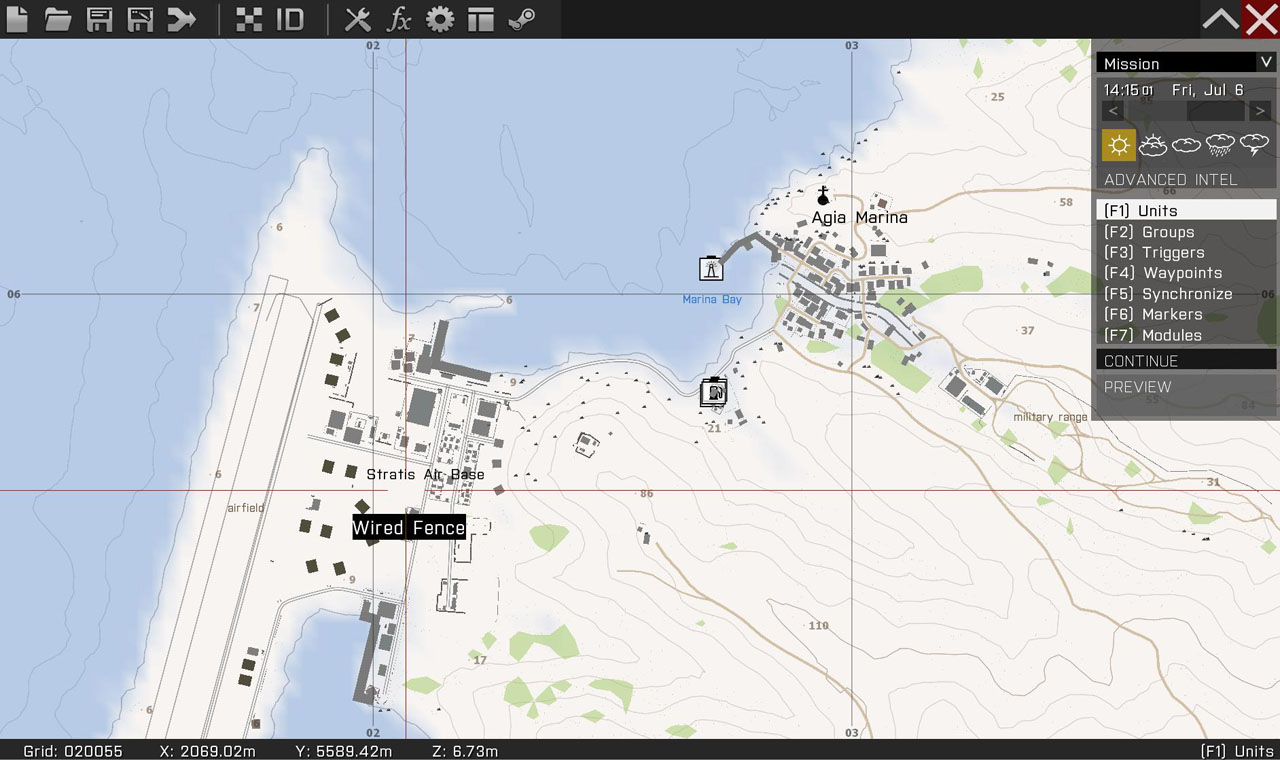This screenshot has height=760, width=1280.
Task: Click the Grid: 020055 status readout
Action: [x=73, y=751]
